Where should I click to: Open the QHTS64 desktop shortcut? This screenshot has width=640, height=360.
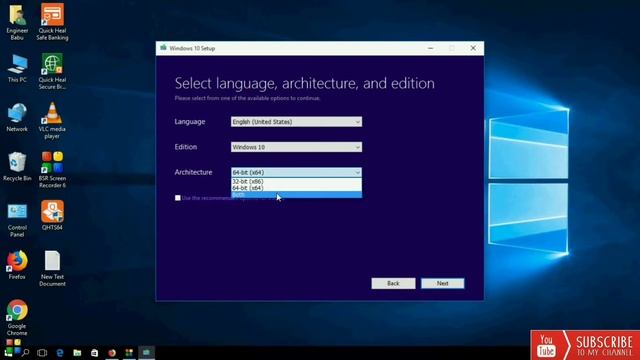pyautogui.click(x=52, y=216)
